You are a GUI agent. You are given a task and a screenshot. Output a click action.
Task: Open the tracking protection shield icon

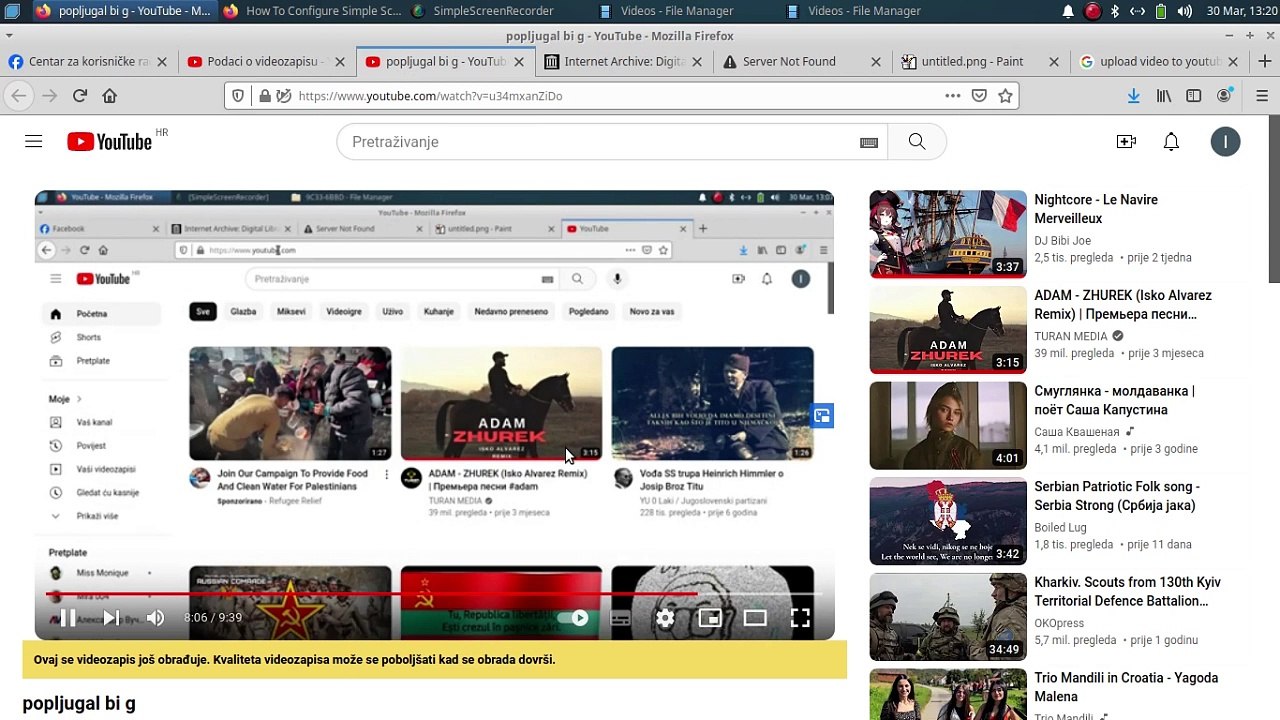click(238, 96)
